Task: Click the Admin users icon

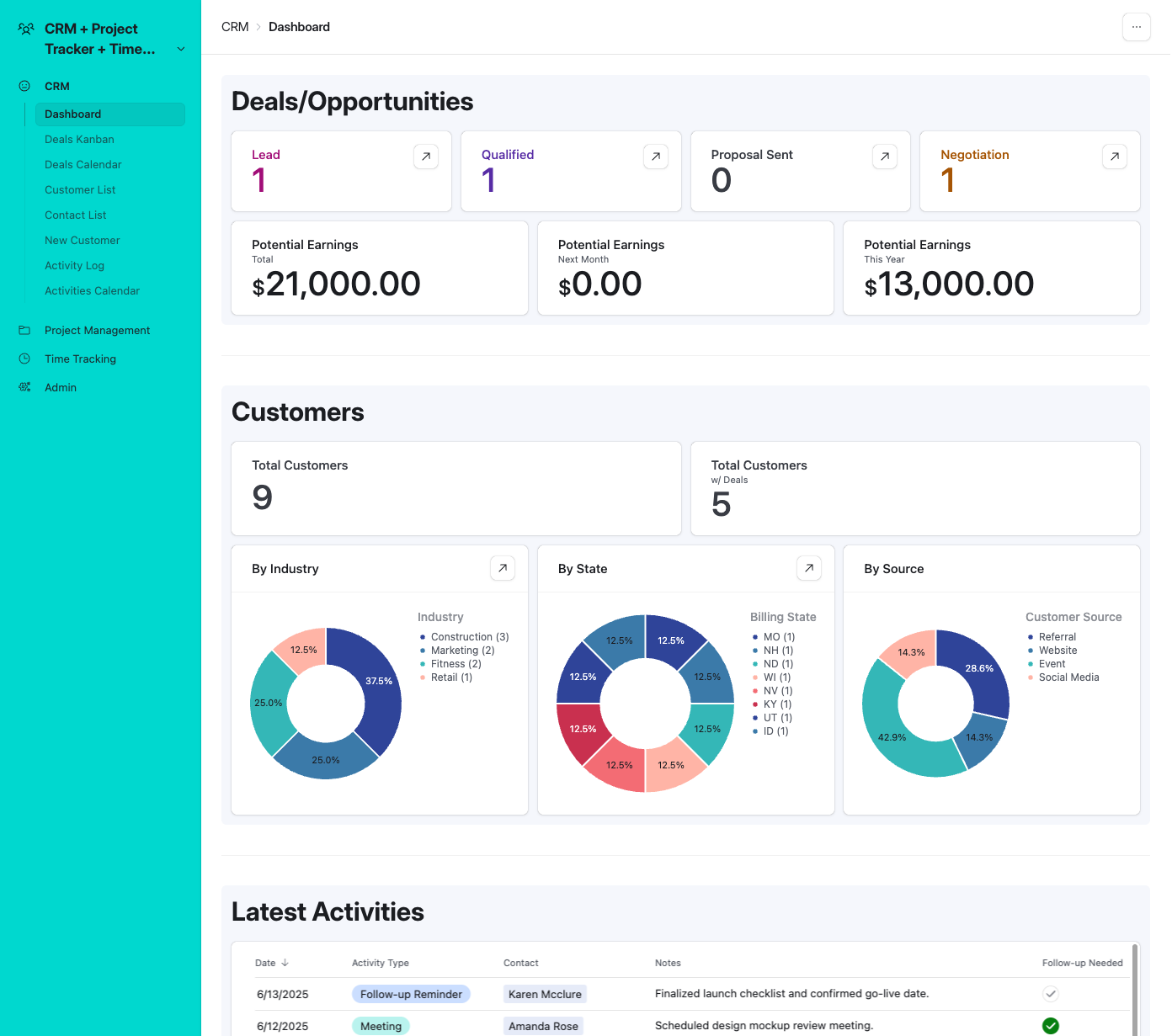Action: coord(24,387)
